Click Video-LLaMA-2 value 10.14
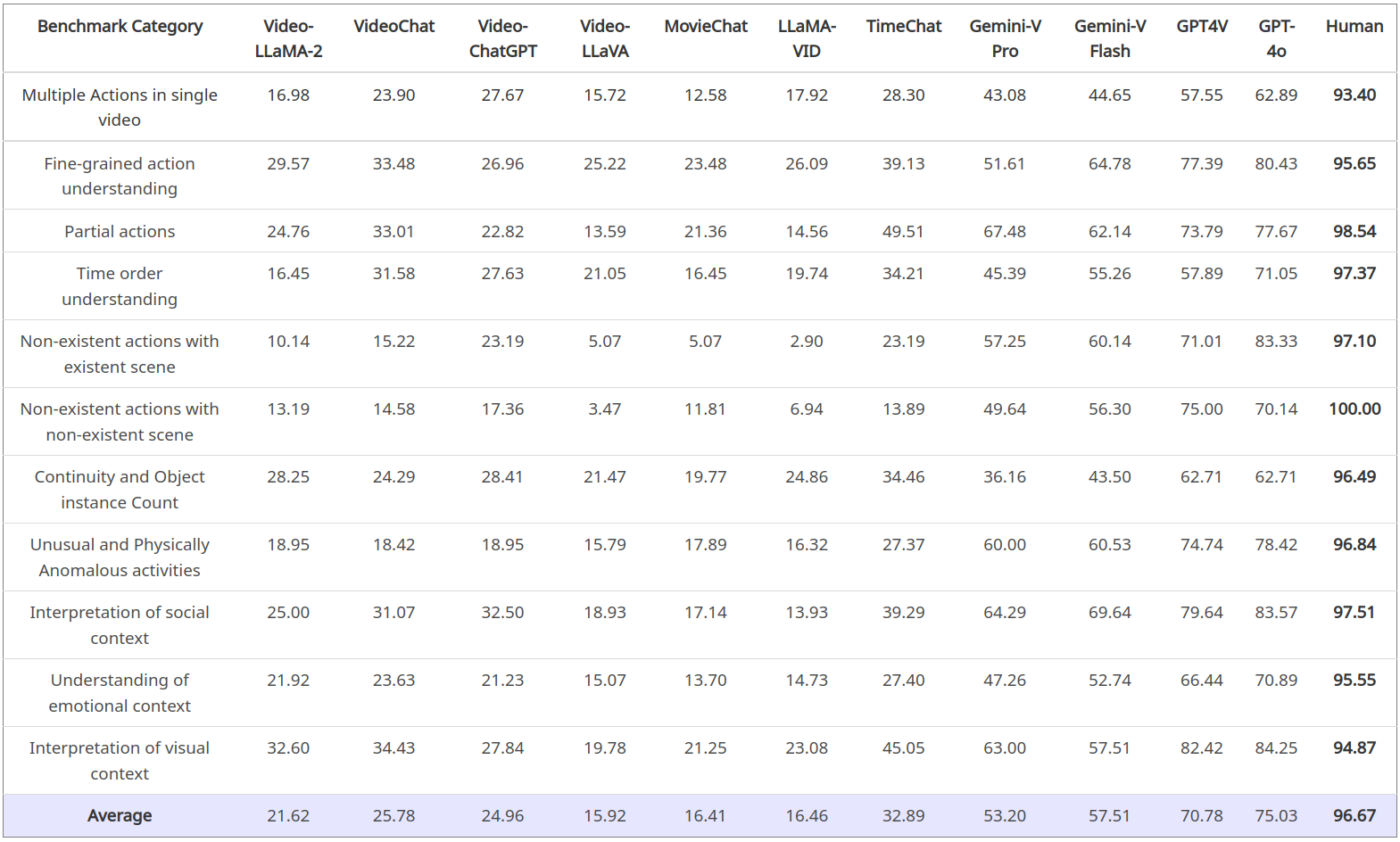Image resolution: width=1400 pixels, height=842 pixels. tap(288, 342)
